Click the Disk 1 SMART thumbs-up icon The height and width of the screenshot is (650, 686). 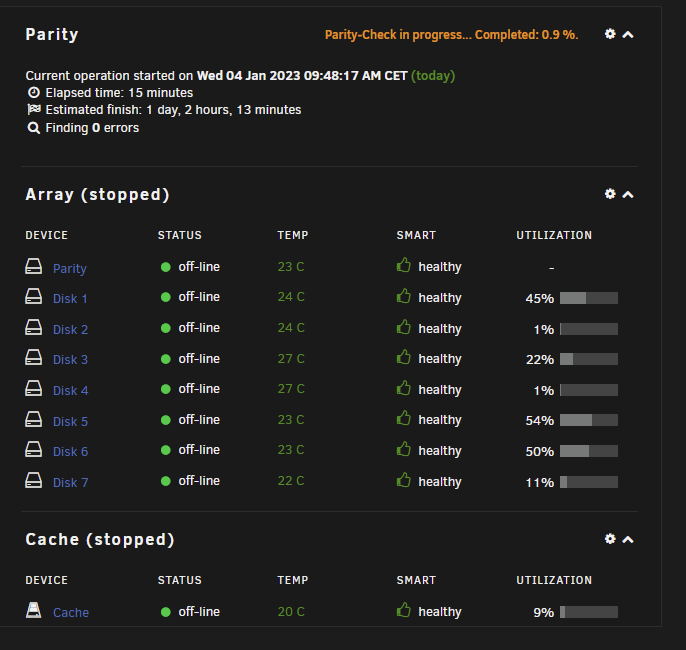[x=403, y=296]
